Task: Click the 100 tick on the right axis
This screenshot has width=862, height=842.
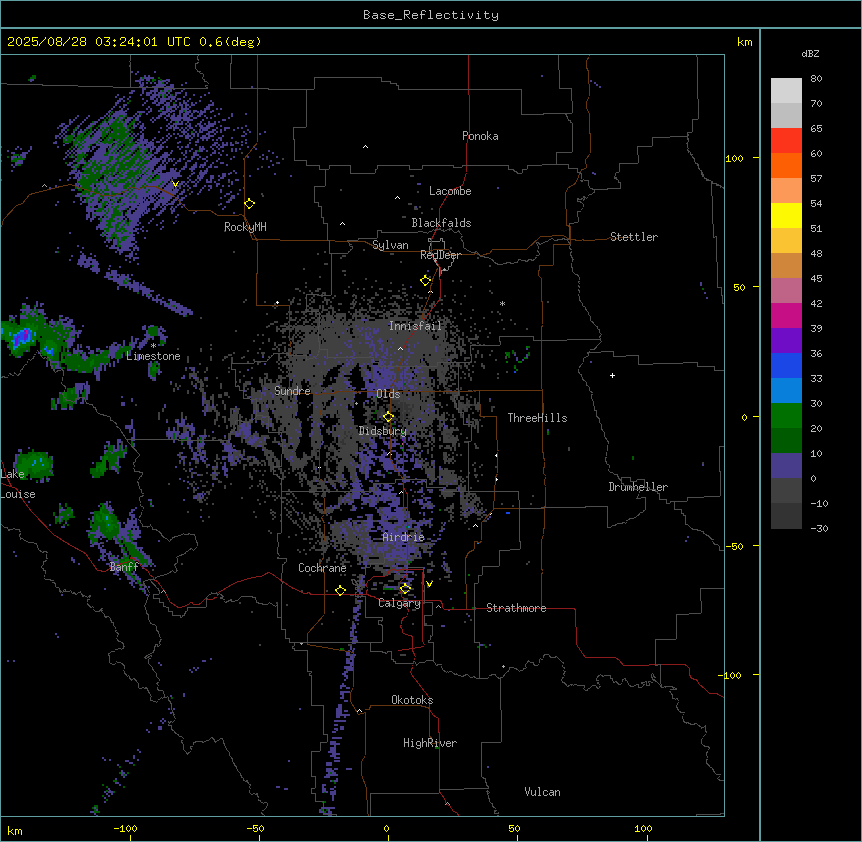Action: 734,158
